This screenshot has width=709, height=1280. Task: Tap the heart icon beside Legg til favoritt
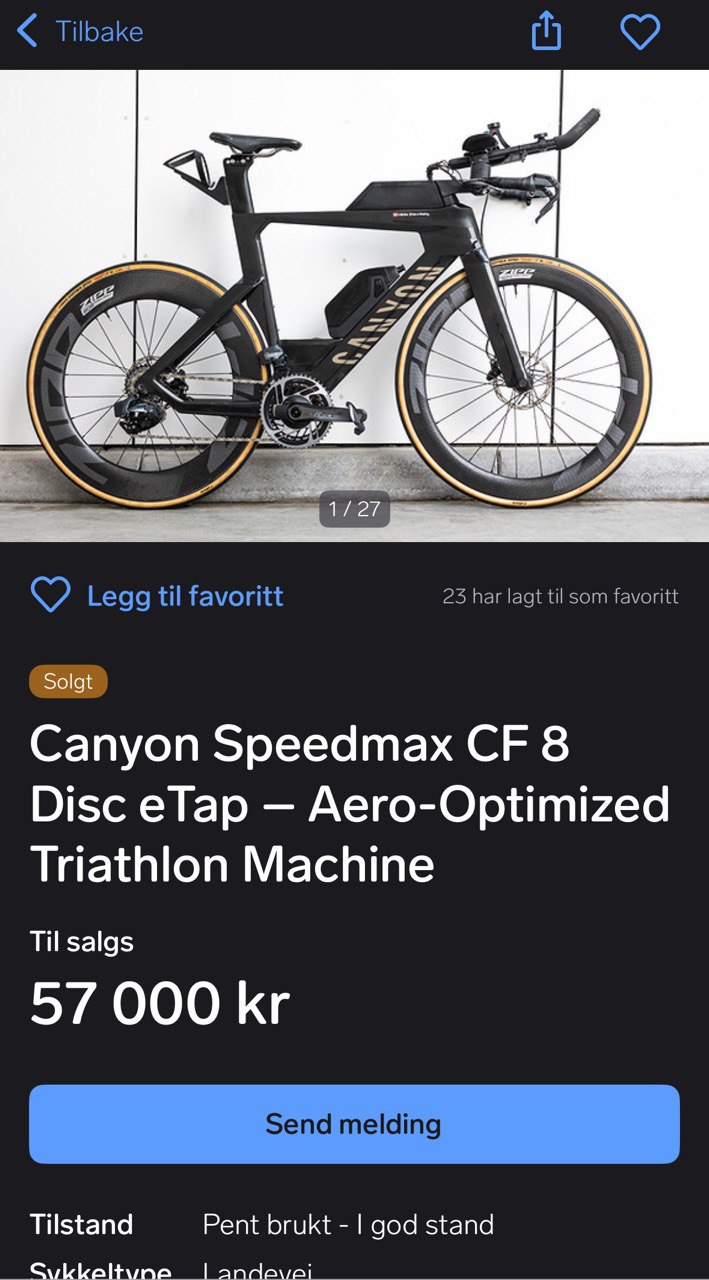(x=50, y=596)
